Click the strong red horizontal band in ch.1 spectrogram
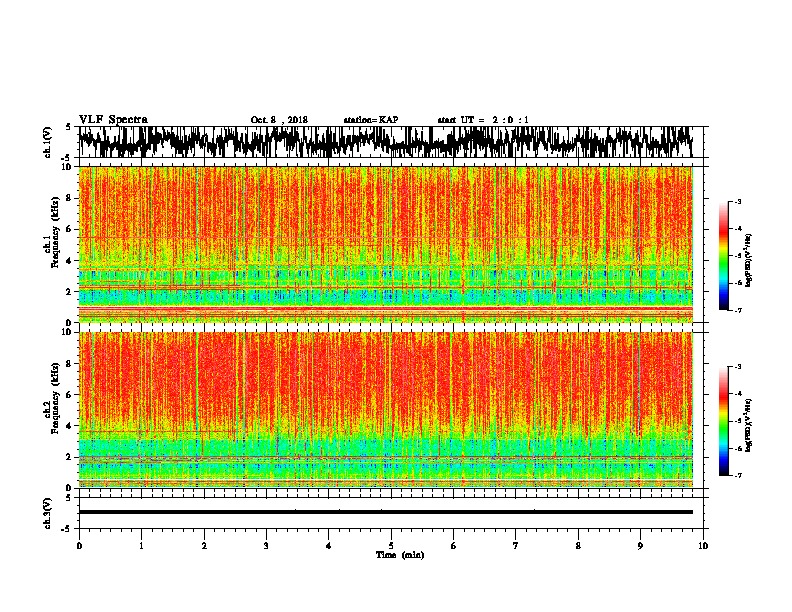Viewport: 792px width, 612px height. tap(385, 308)
